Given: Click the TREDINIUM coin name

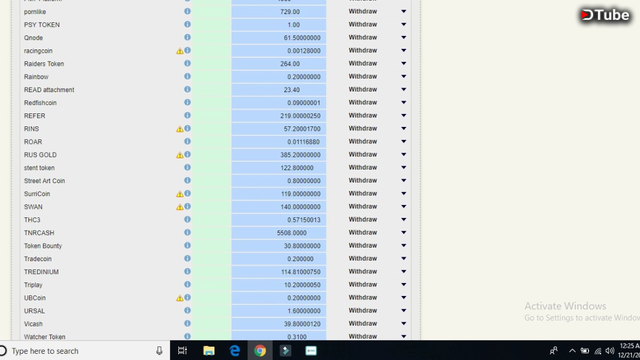Looking at the screenshot, I should pyautogui.click(x=41, y=272).
